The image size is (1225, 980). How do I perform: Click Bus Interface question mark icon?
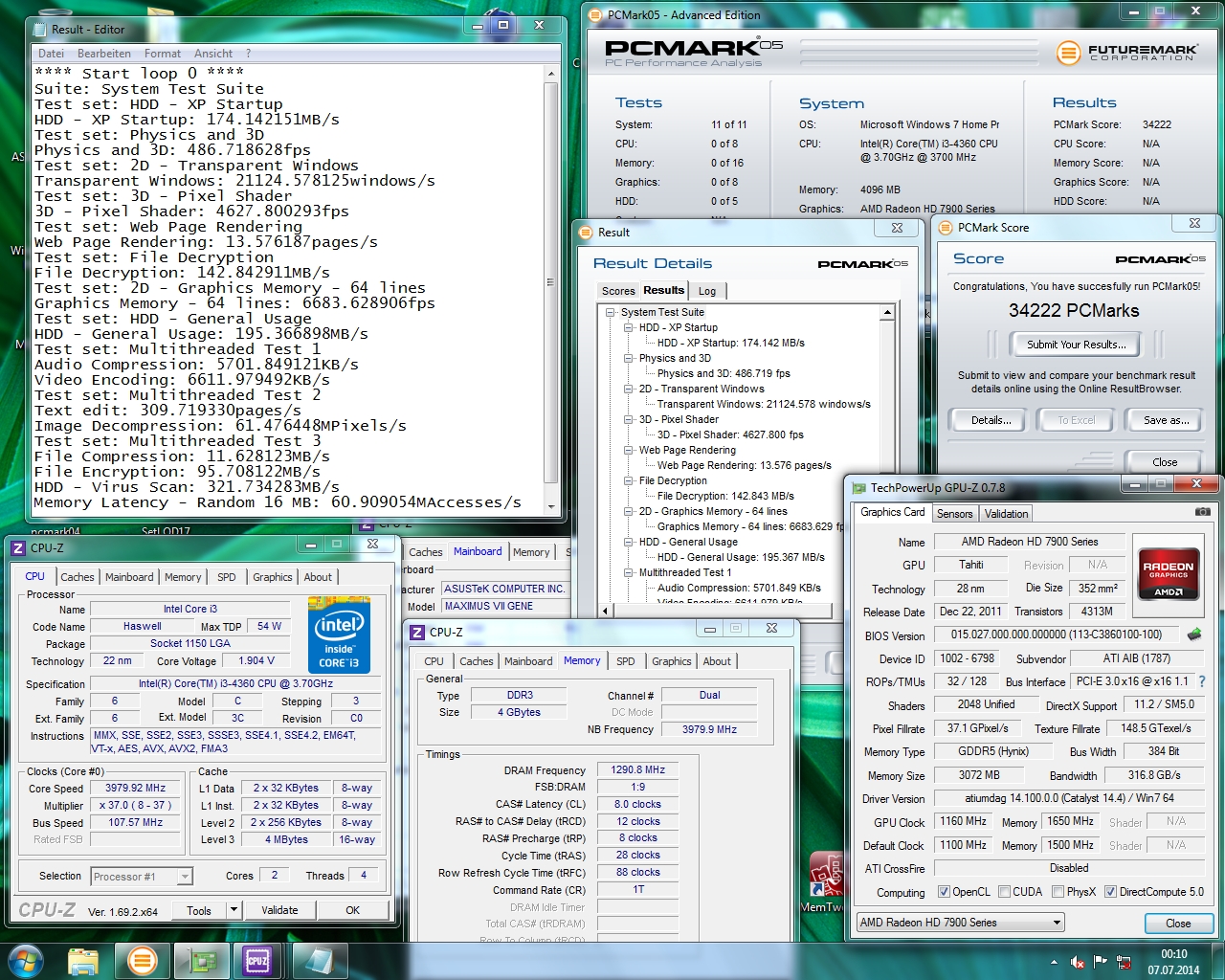[1202, 681]
